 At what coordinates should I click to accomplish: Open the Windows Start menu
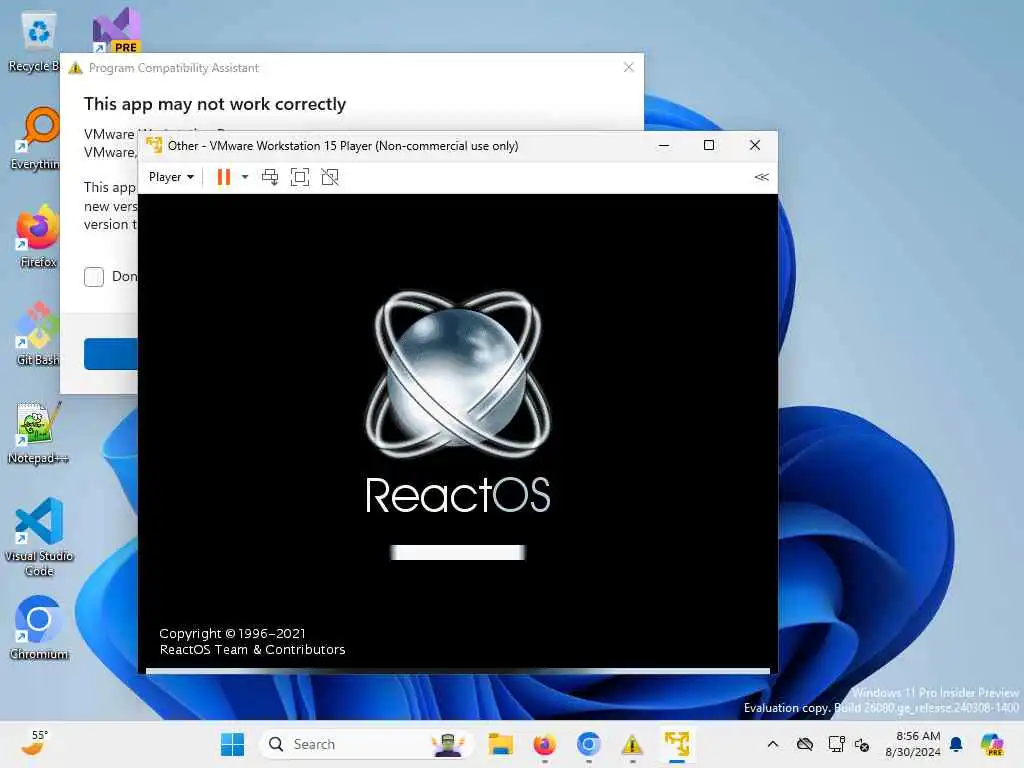(x=232, y=744)
